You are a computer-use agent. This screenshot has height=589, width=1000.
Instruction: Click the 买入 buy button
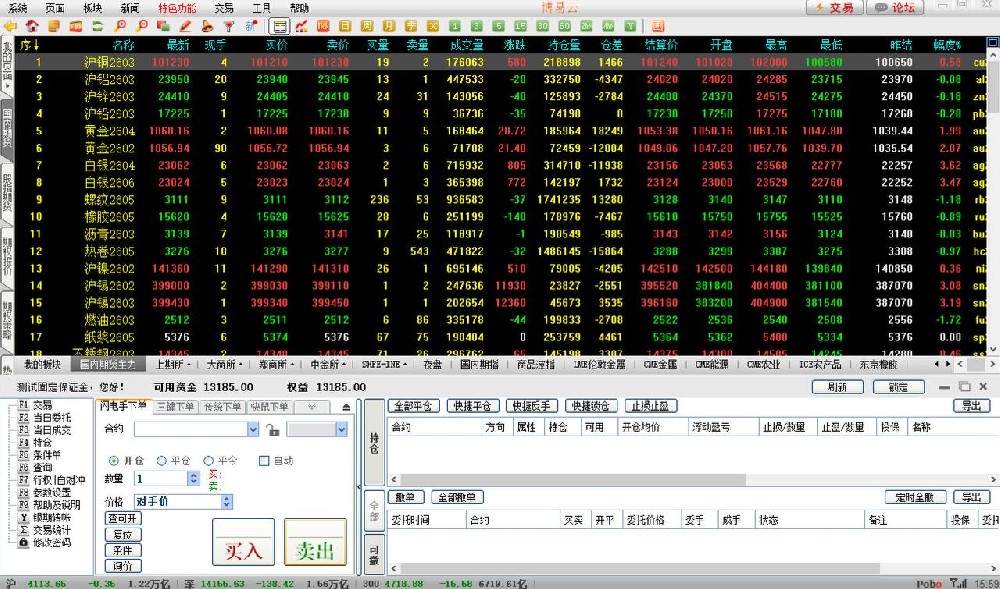pyautogui.click(x=243, y=542)
